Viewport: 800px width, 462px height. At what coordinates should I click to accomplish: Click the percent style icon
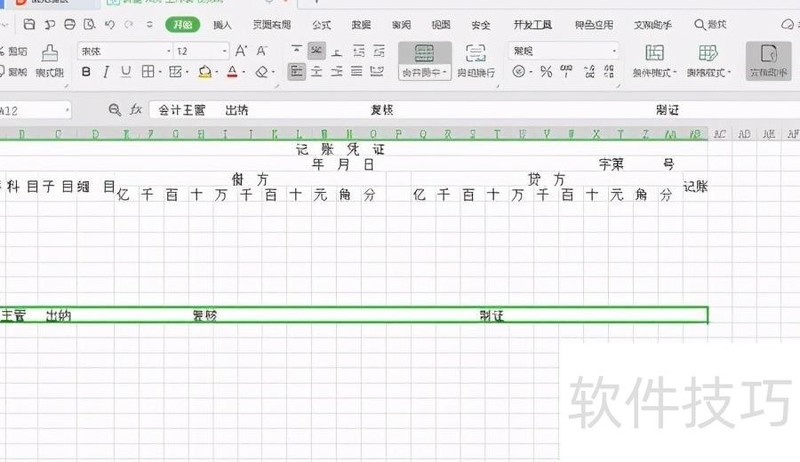(546, 71)
